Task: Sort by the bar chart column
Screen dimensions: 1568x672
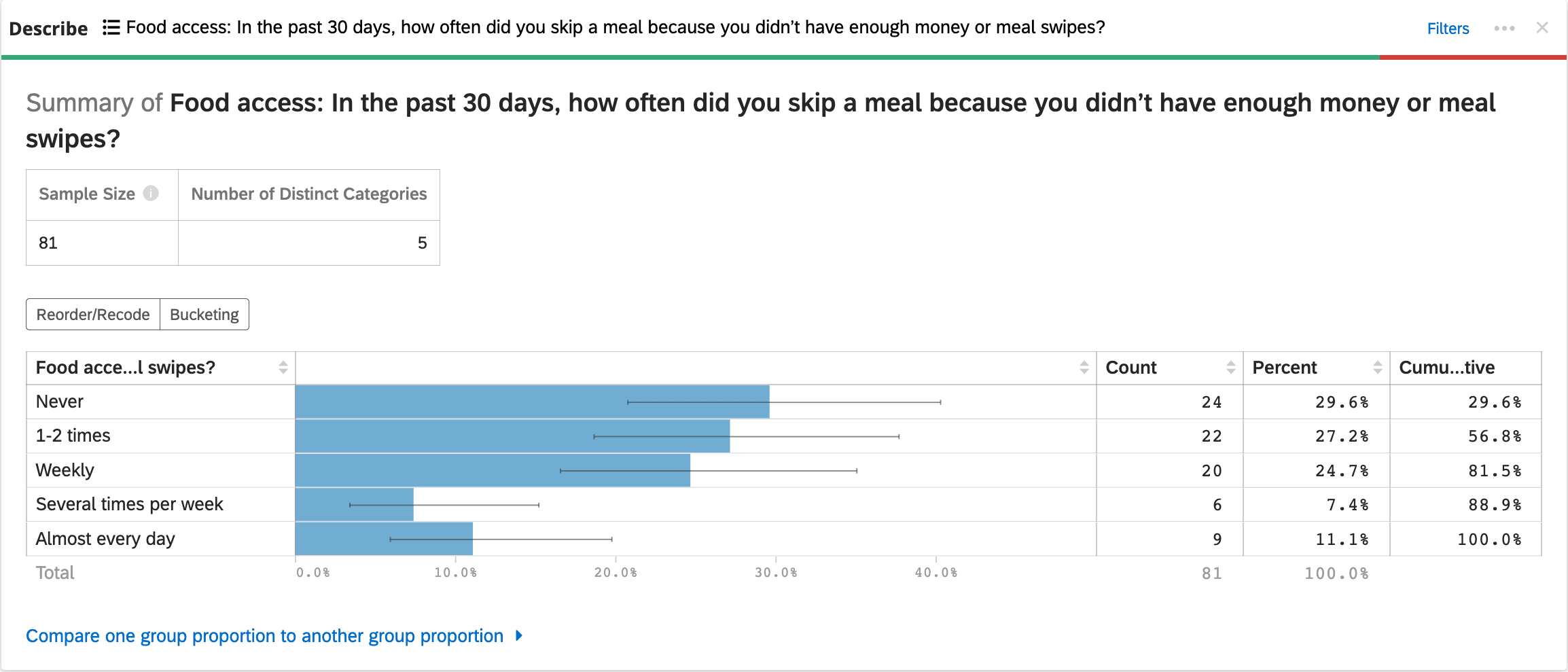Action: tap(1084, 368)
